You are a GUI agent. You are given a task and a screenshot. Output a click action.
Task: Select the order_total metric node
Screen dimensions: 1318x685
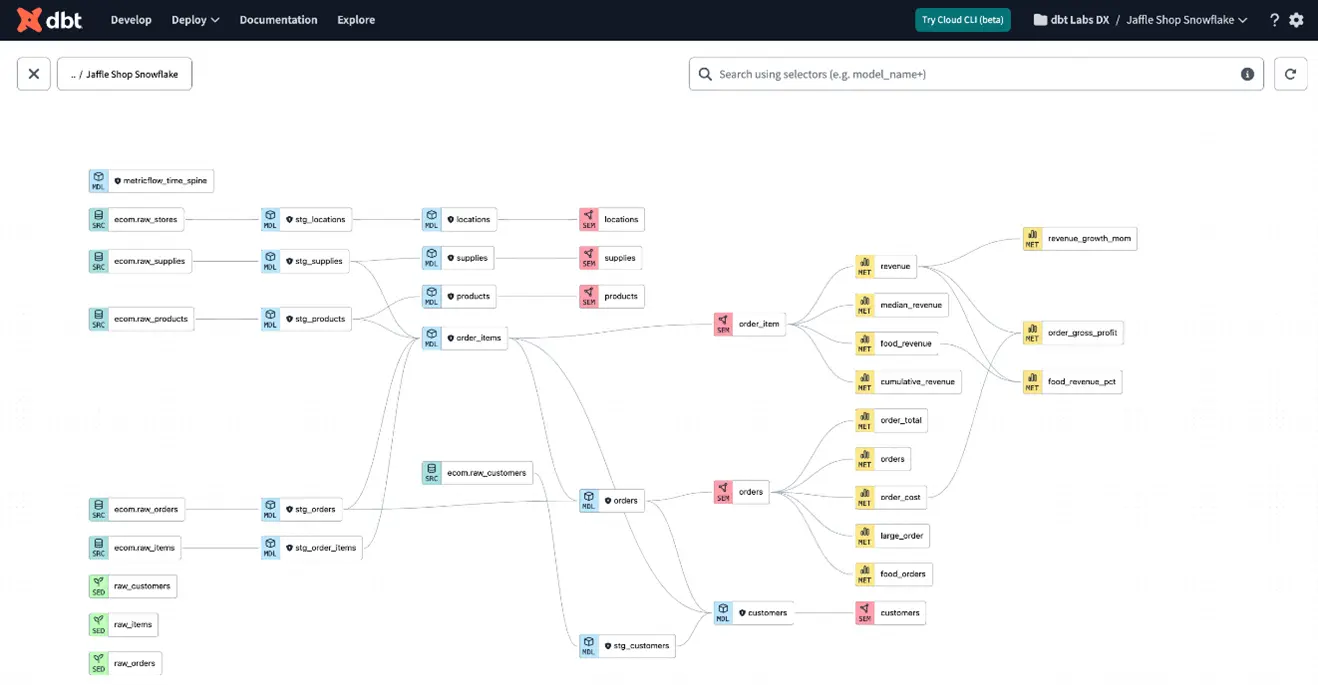[892, 420]
